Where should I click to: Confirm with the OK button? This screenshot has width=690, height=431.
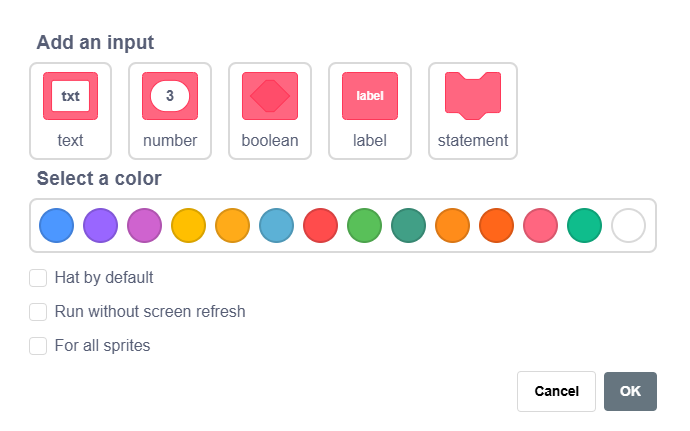(x=630, y=391)
